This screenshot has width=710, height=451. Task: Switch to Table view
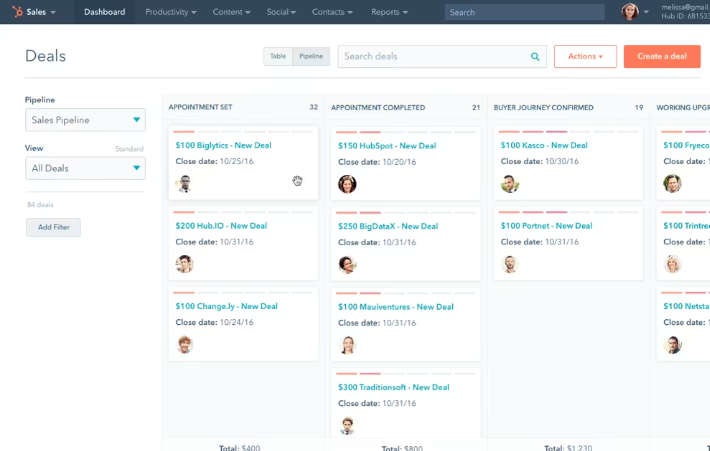pyautogui.click(x=278, y=56)
